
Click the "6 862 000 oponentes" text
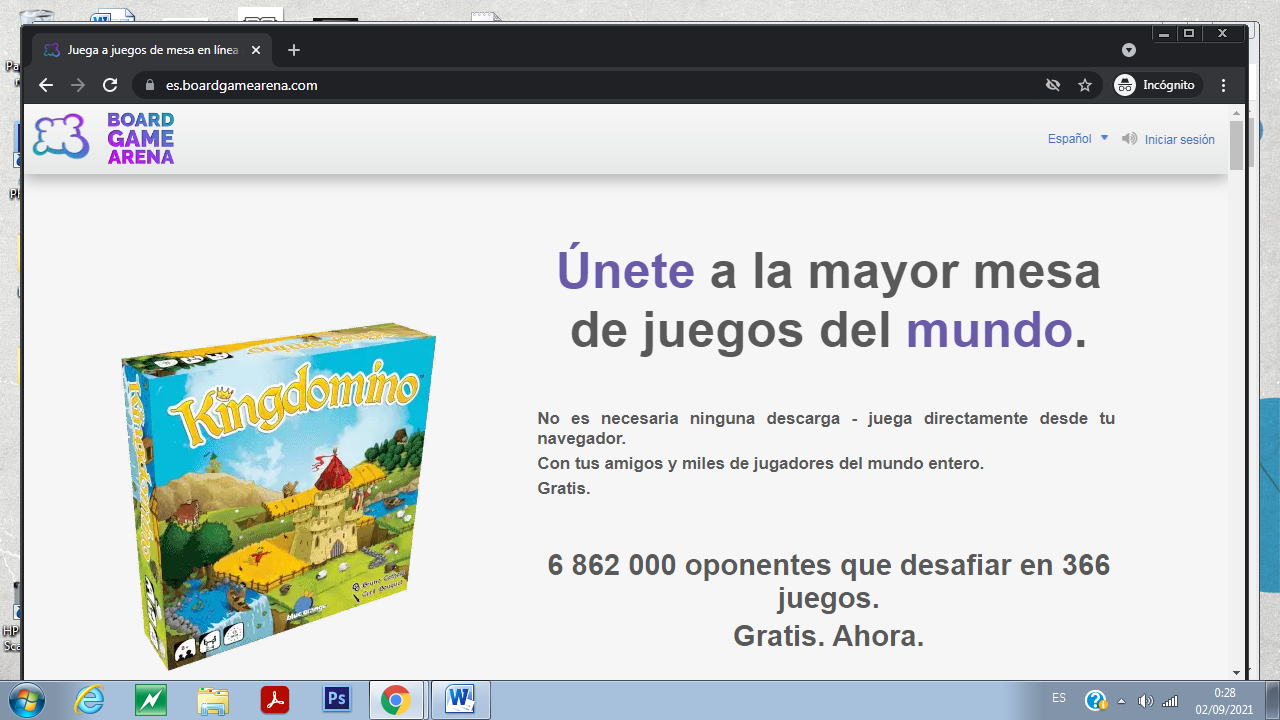691,565
